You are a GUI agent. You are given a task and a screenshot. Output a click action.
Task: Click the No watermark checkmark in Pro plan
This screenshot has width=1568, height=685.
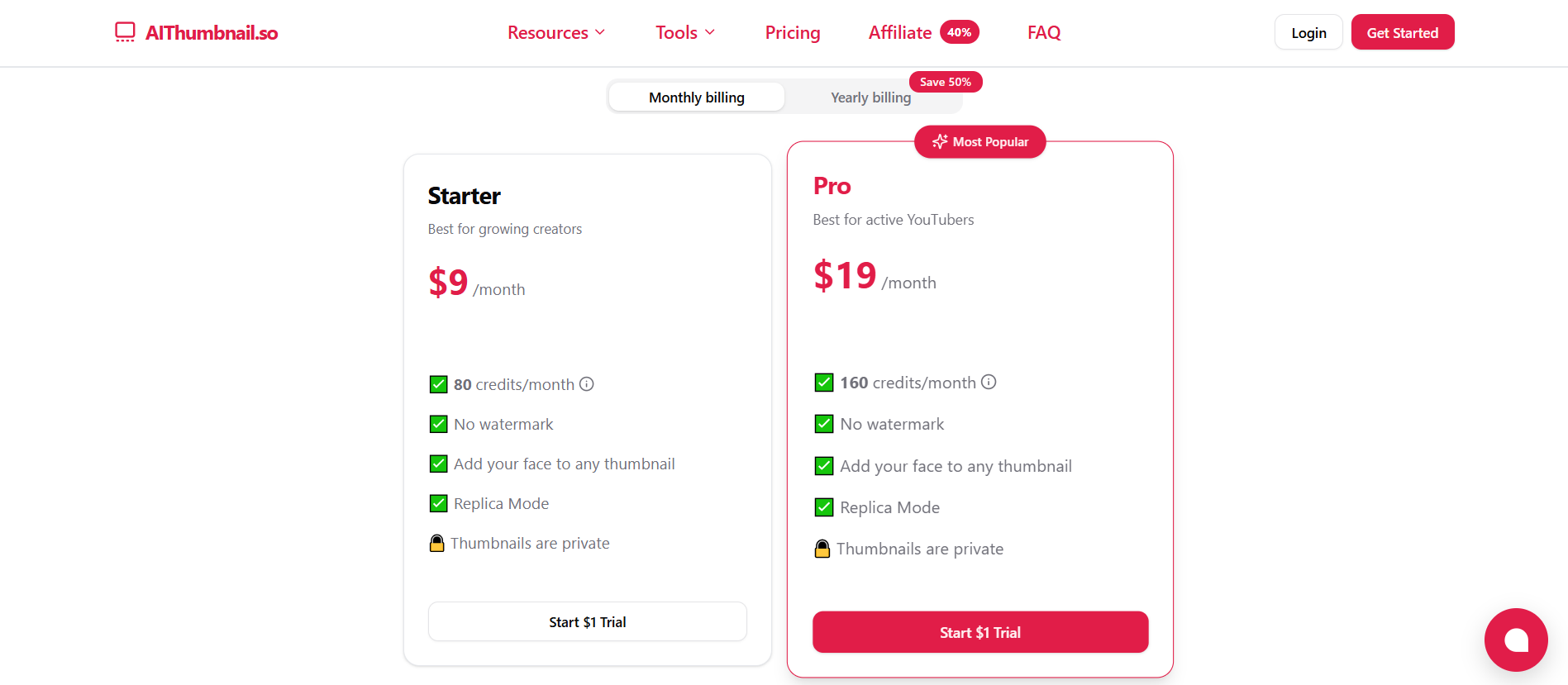pyautogui.click(x=823, y=423)
